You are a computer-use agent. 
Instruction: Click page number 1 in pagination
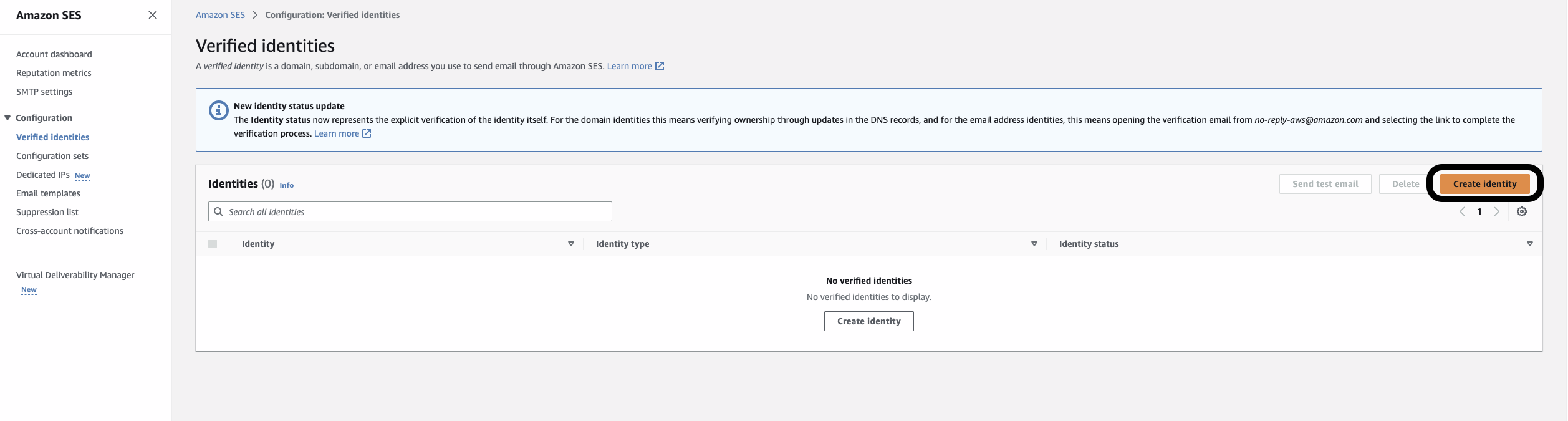click(1479, 211)
